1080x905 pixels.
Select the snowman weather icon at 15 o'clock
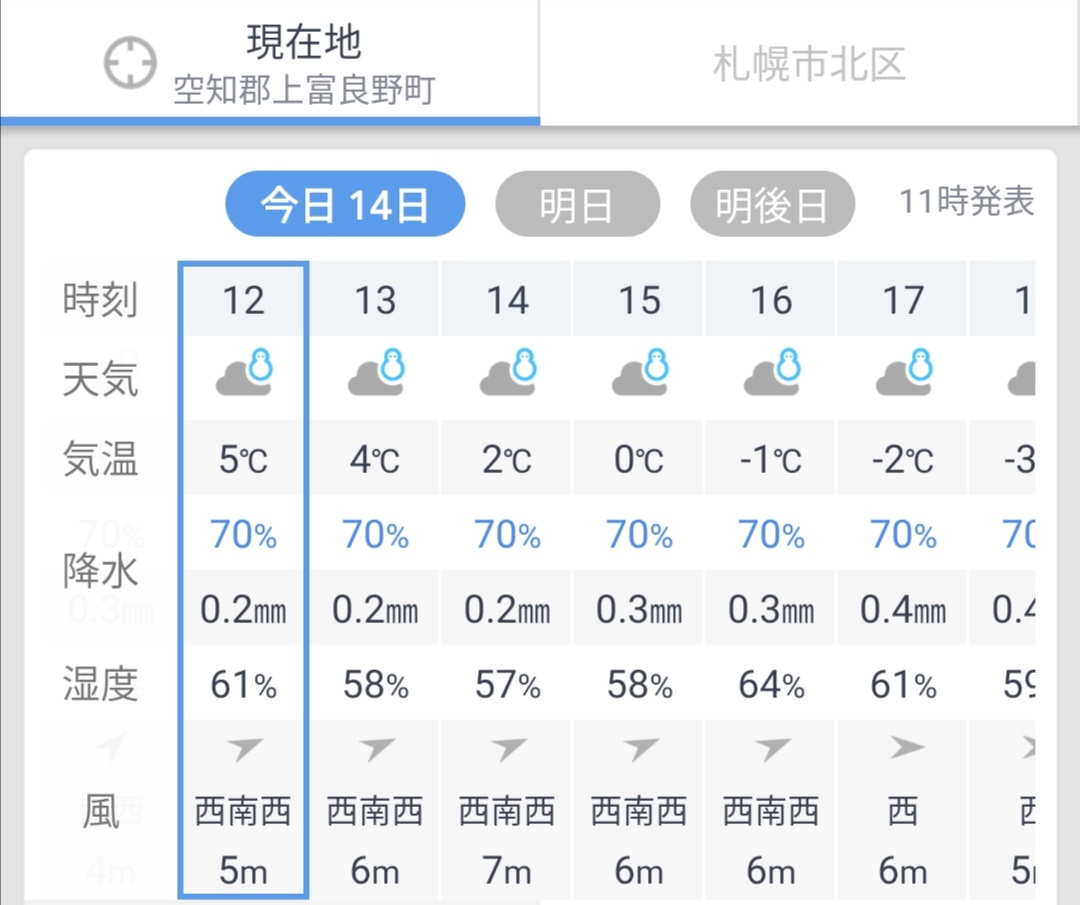coord(640,373)
